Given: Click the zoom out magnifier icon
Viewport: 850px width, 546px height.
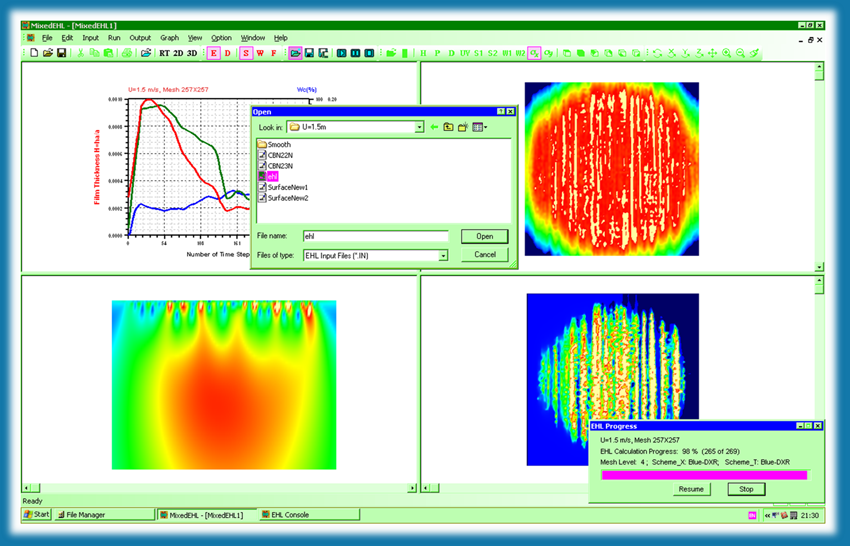Looking at the screenshot, I should 740,53.
